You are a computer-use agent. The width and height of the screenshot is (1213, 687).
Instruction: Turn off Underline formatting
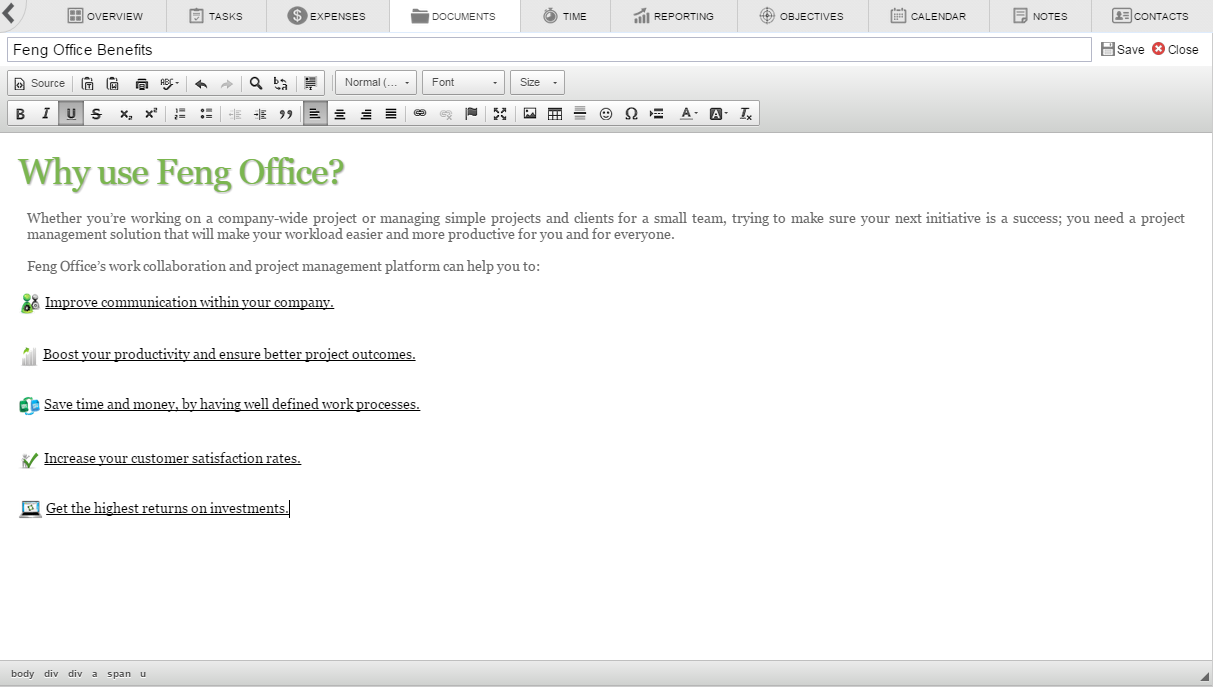click(x=71, y=114)
